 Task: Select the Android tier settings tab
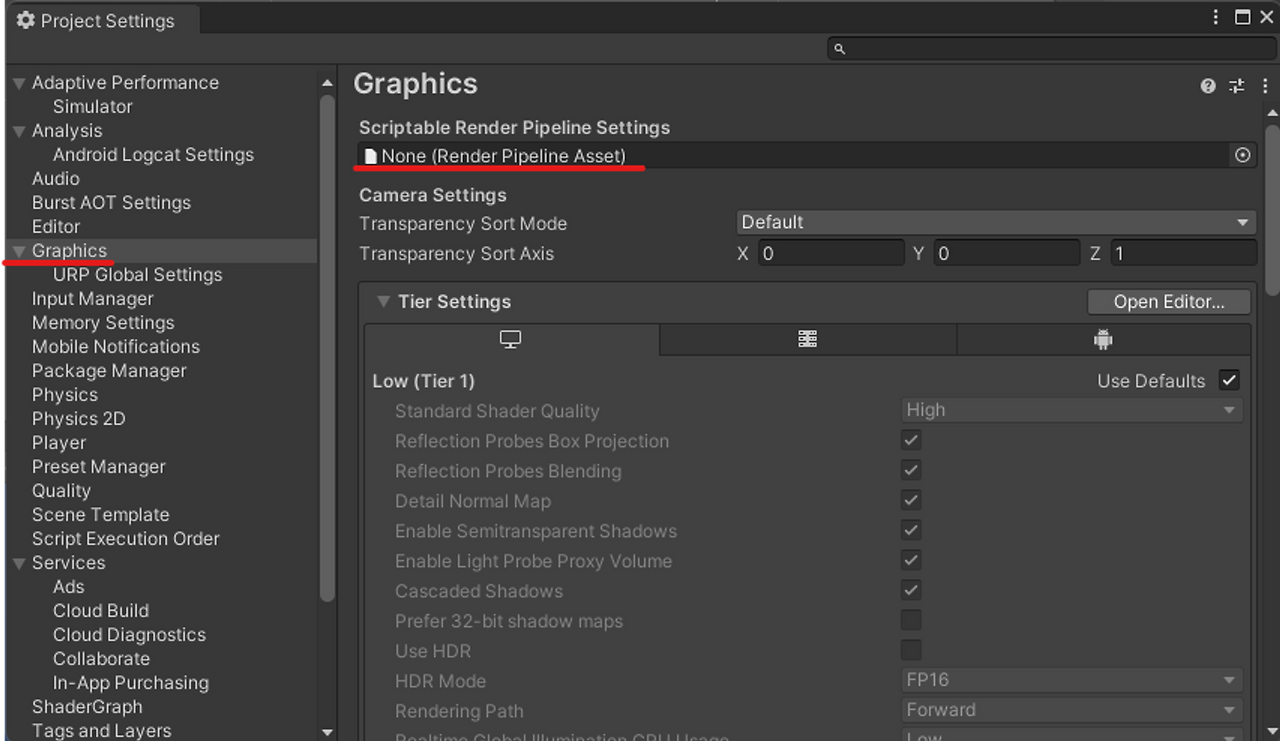point(1103,339)
